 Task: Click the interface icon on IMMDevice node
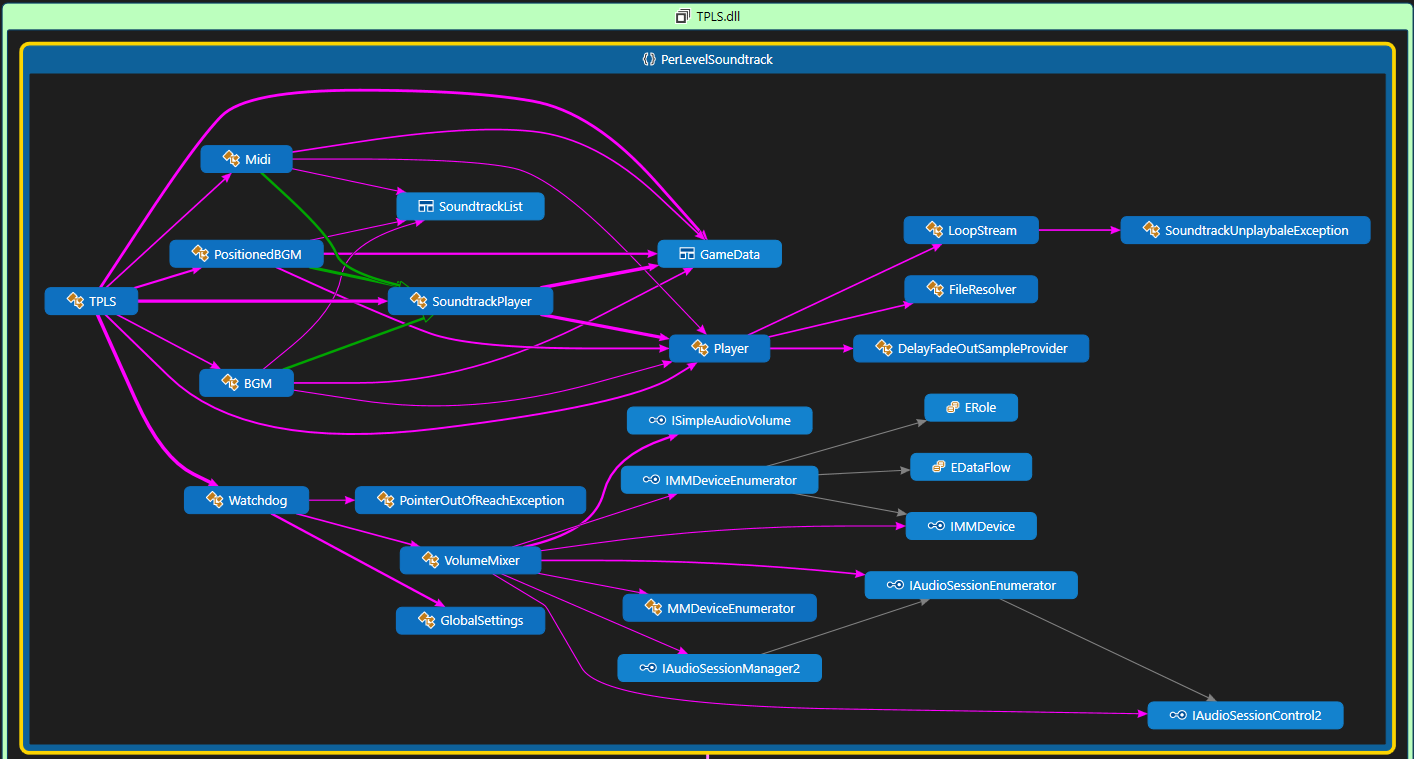click(x=936, y=526)
